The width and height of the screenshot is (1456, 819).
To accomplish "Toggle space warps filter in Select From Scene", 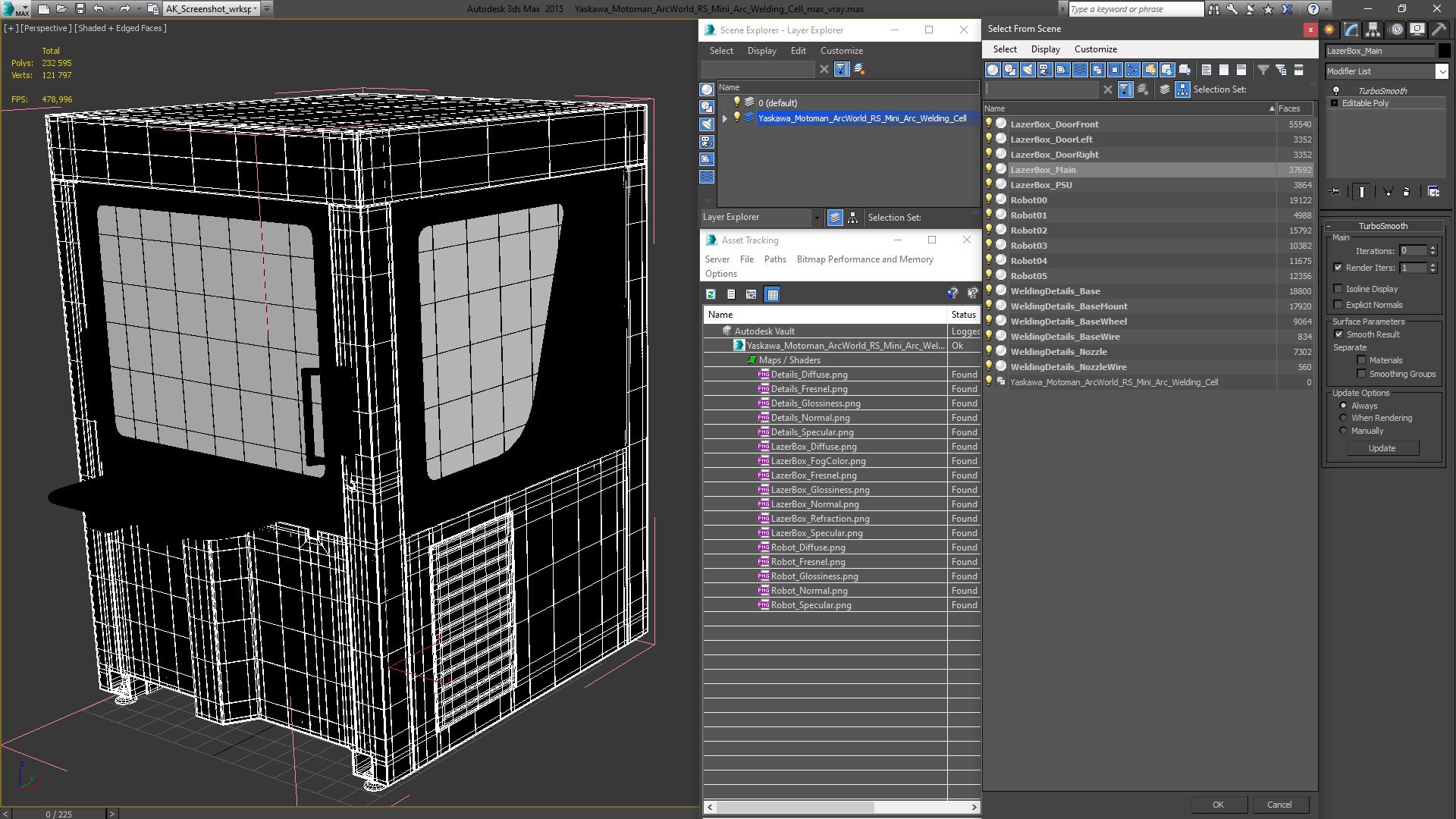I will [1080, 70].
